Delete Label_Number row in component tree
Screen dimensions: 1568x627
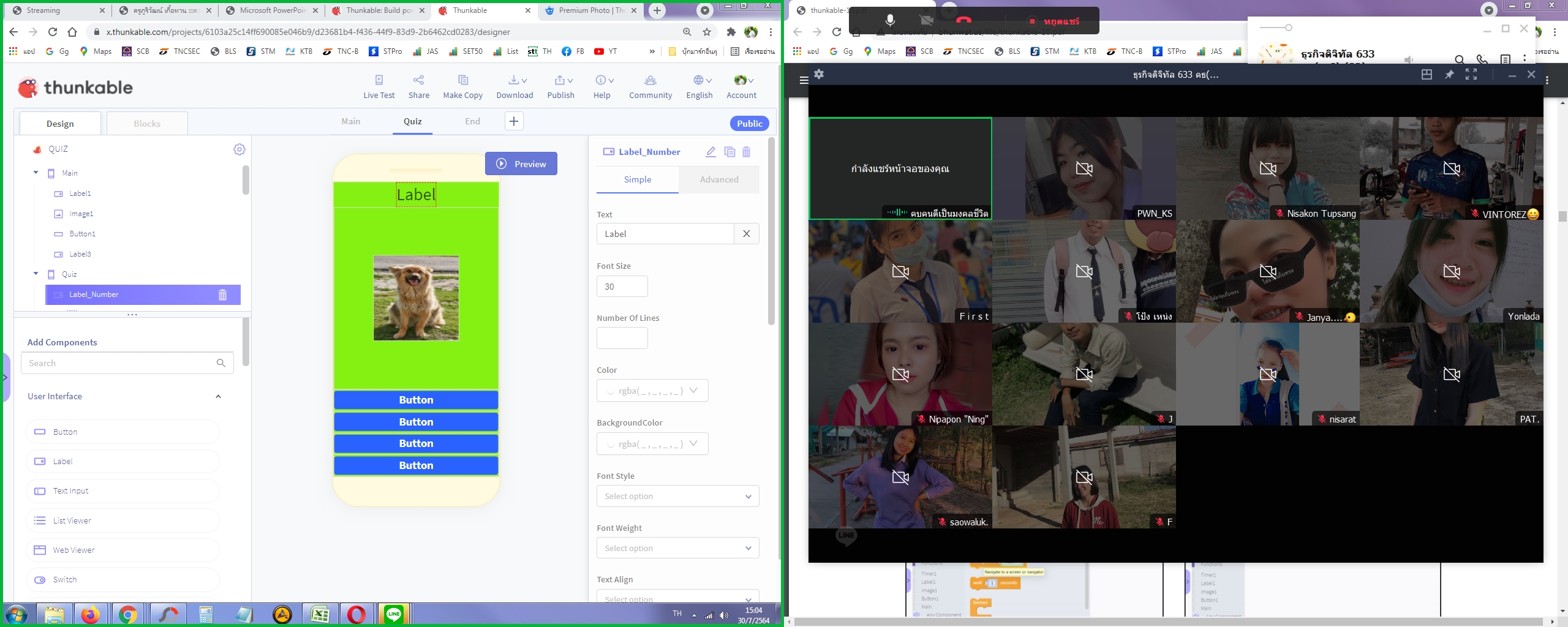(223, 295)
